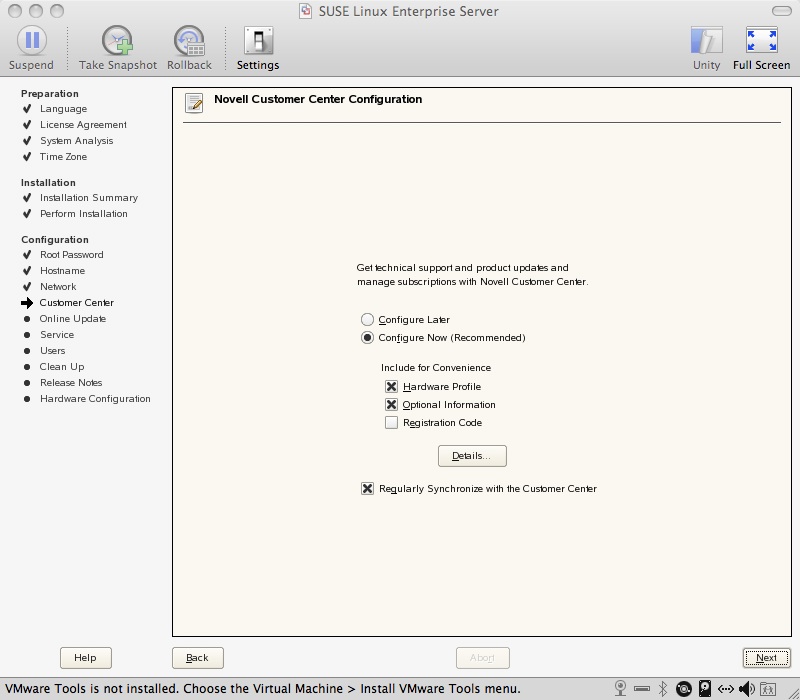This screenshot has width=800, height=700.
Task: Uncheck the Optional Information checkbox
Action: 391,405
